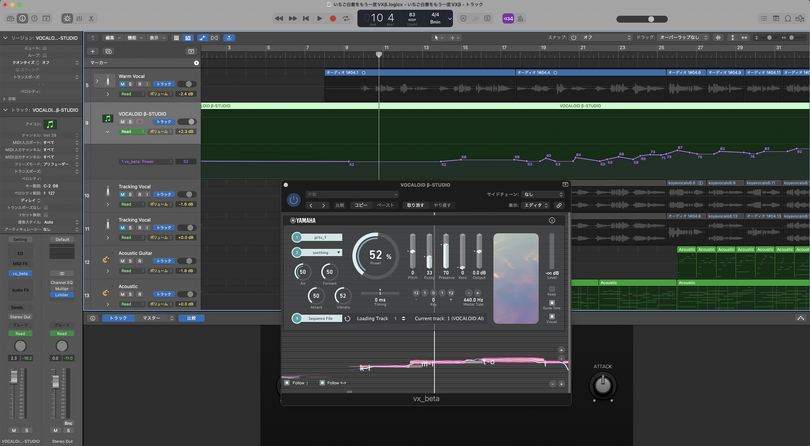Open Acoustic Guitar track automation Read menu
This screenshot has height=446, width=810.
tap(132, 271)
